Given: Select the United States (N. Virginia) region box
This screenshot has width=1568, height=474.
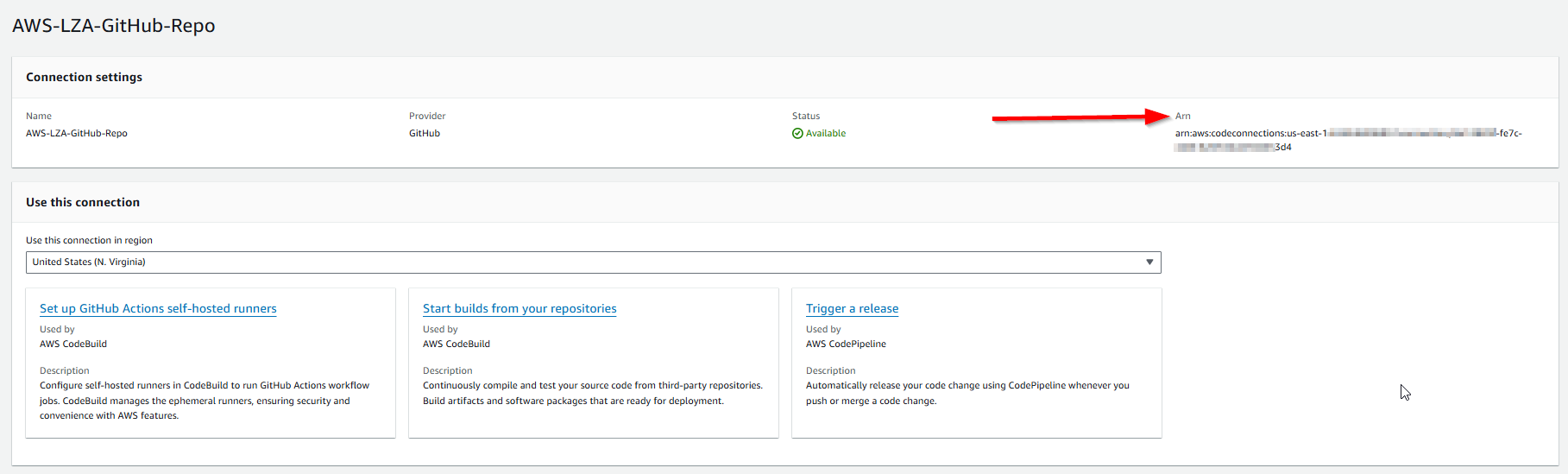Looking at the screenshot, I should tap(593, 262).
